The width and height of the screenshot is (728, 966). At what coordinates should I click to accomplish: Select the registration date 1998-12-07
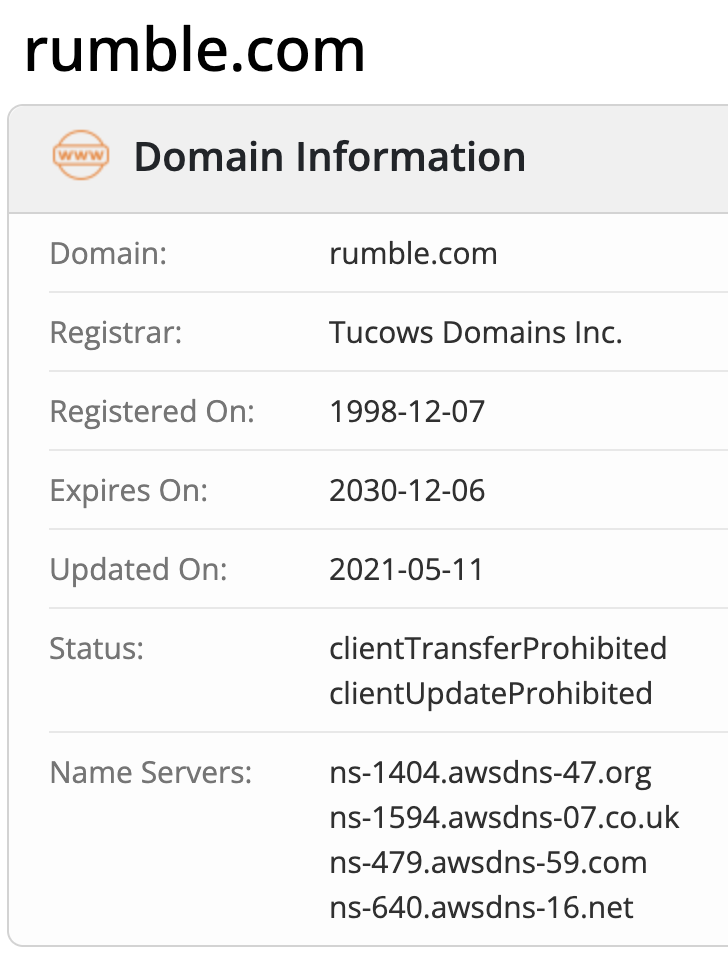tap(407, 411)
